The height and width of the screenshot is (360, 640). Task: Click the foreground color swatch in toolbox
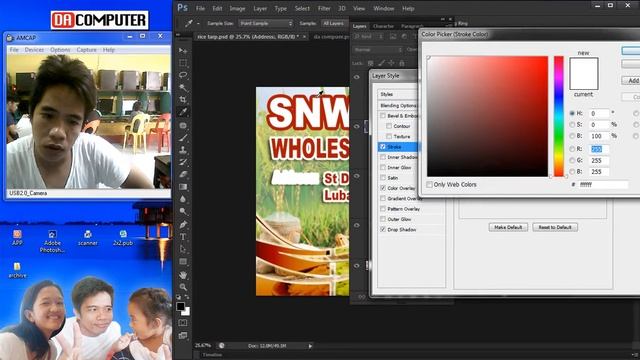click(180, 307)
